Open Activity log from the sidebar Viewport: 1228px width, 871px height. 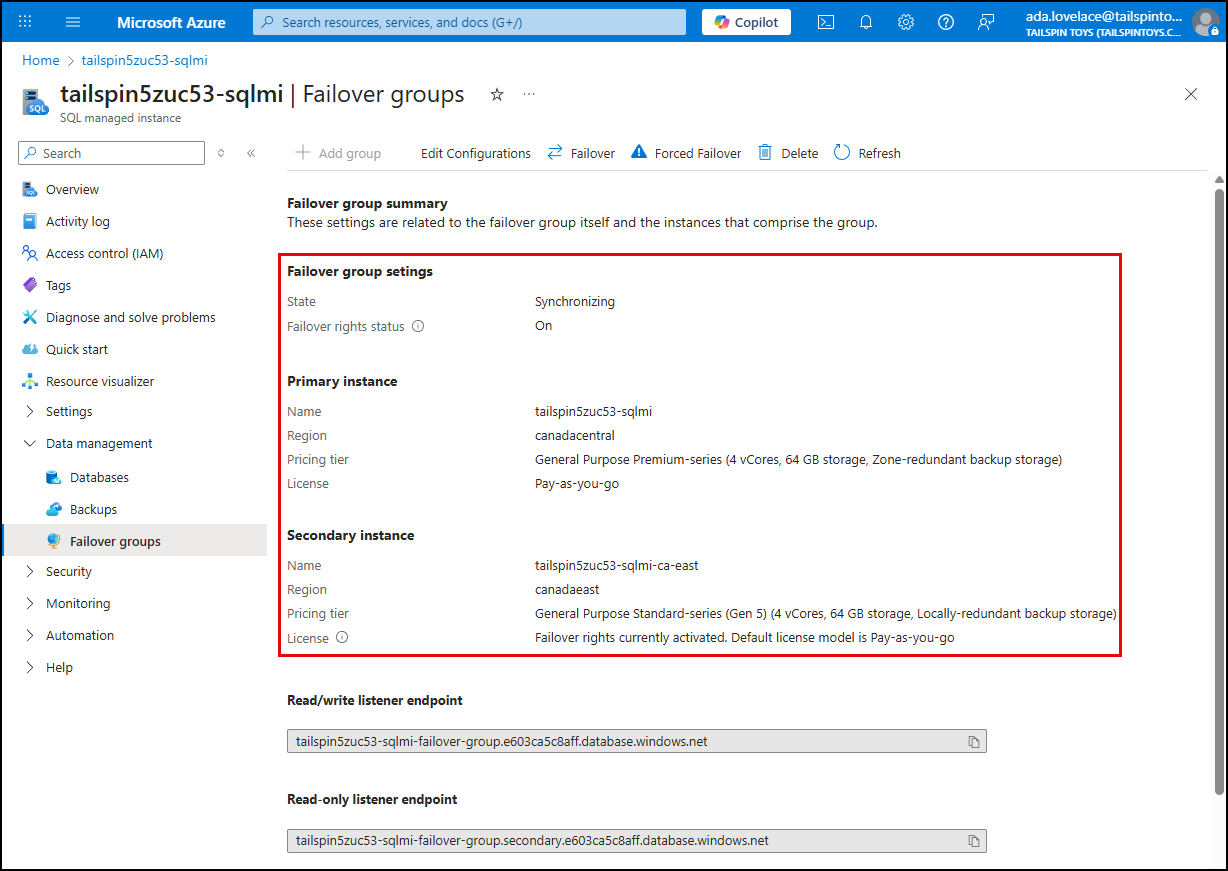tap(77, 221)
